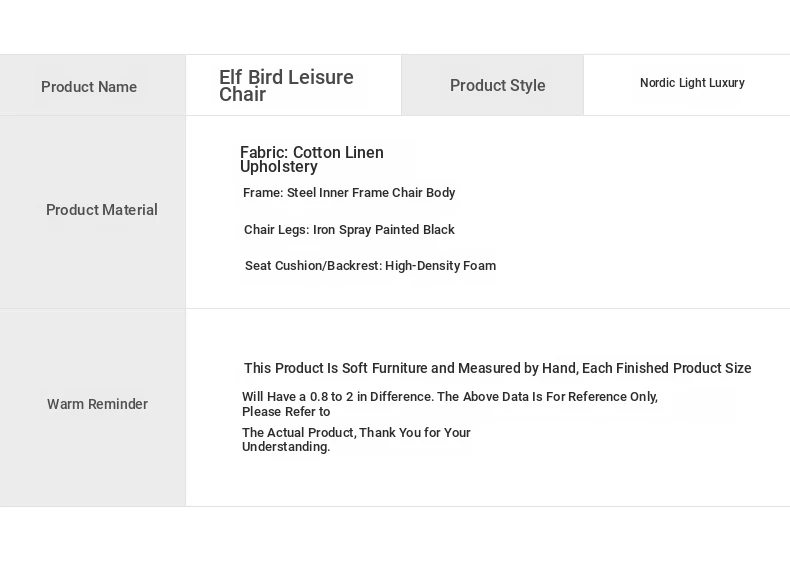Click the "Please Refer to" text
The width and height of the screenshot is (790, 563).
point(286,411)
